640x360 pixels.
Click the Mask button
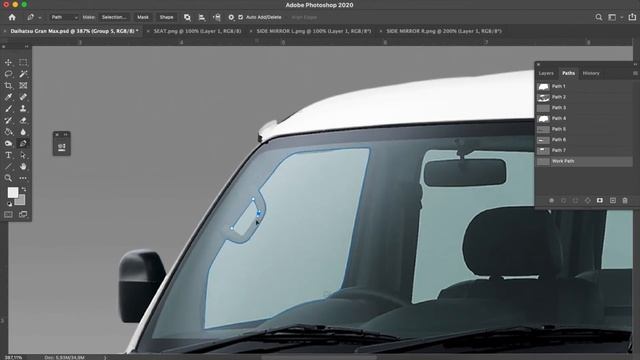tap(142, 17)
